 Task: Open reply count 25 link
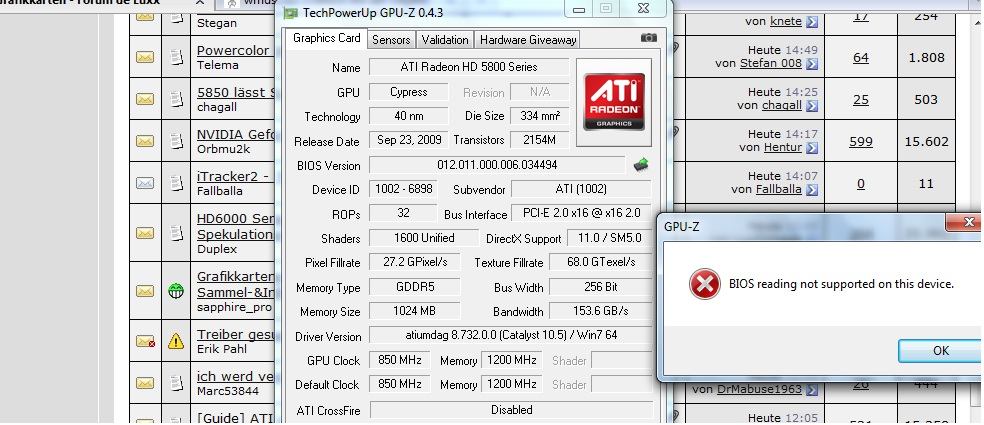coord(860,100)
